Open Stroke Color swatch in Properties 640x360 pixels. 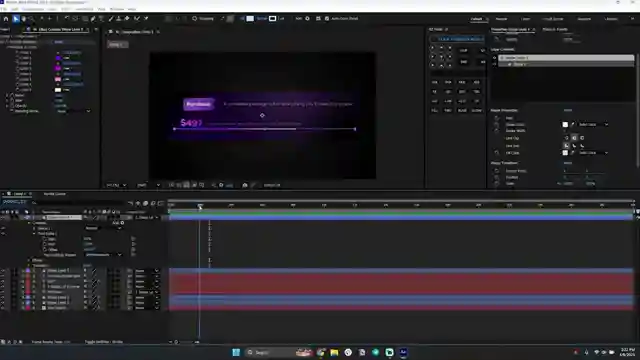click(565, 124)
